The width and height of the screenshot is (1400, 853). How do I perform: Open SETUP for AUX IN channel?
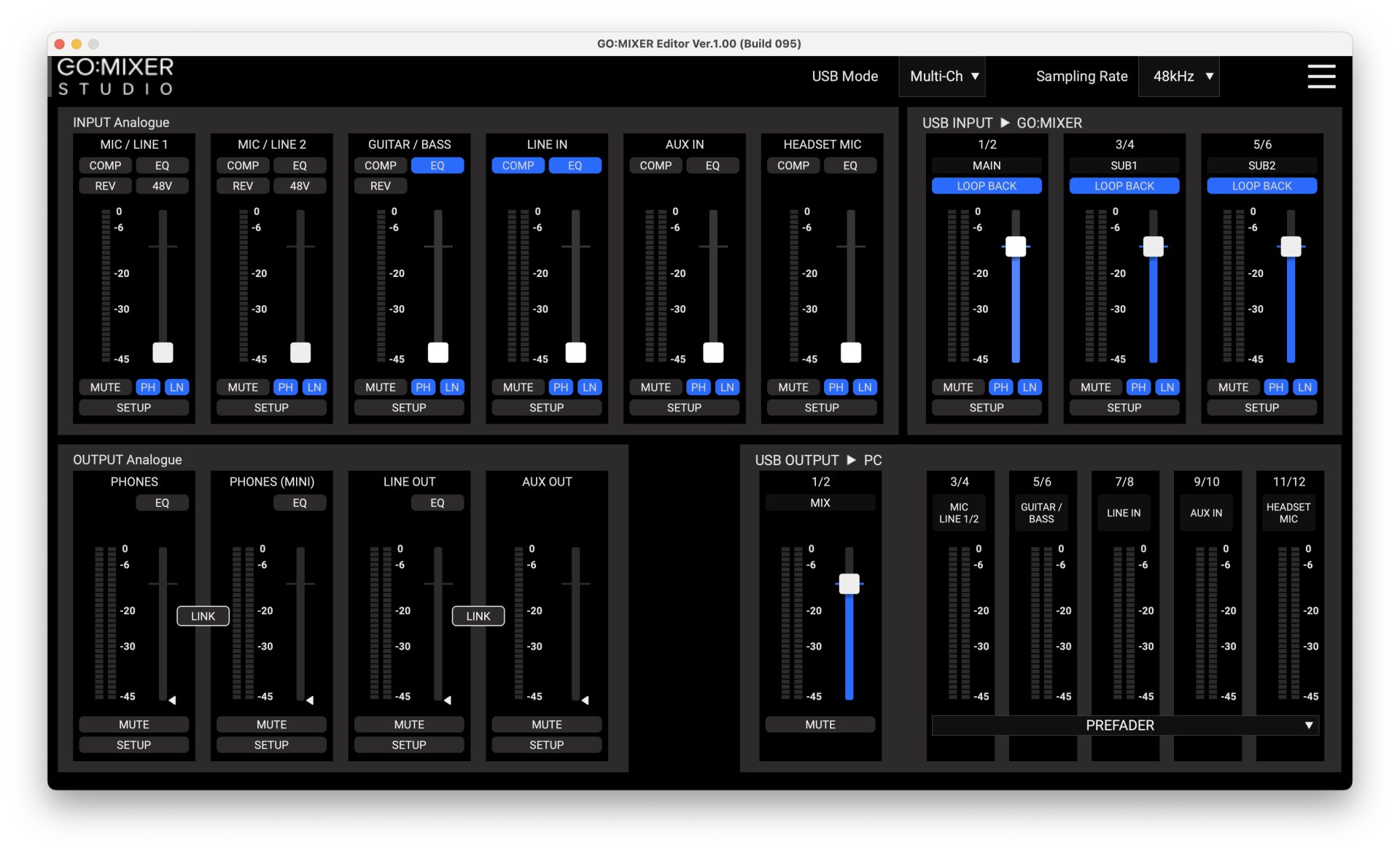click(684, 408)
